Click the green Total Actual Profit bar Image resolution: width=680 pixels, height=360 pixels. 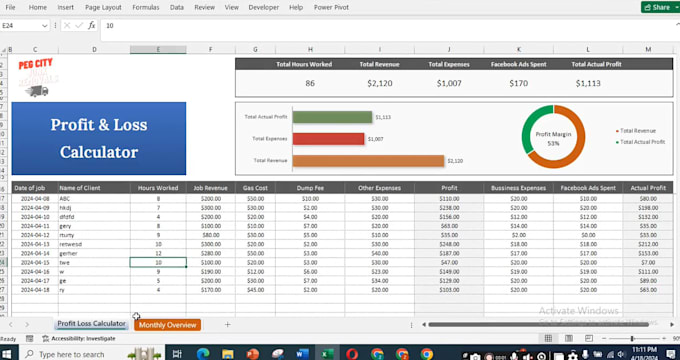[x=332, y=117]
